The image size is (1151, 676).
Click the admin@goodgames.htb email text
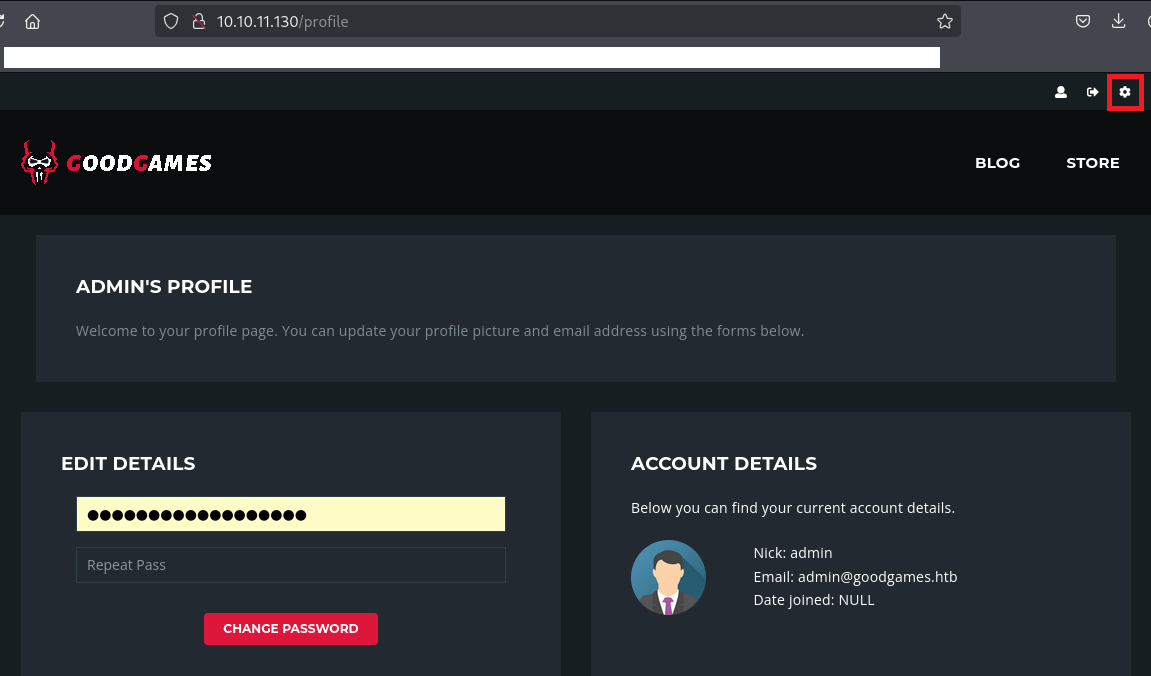click(x=877, y=577)
